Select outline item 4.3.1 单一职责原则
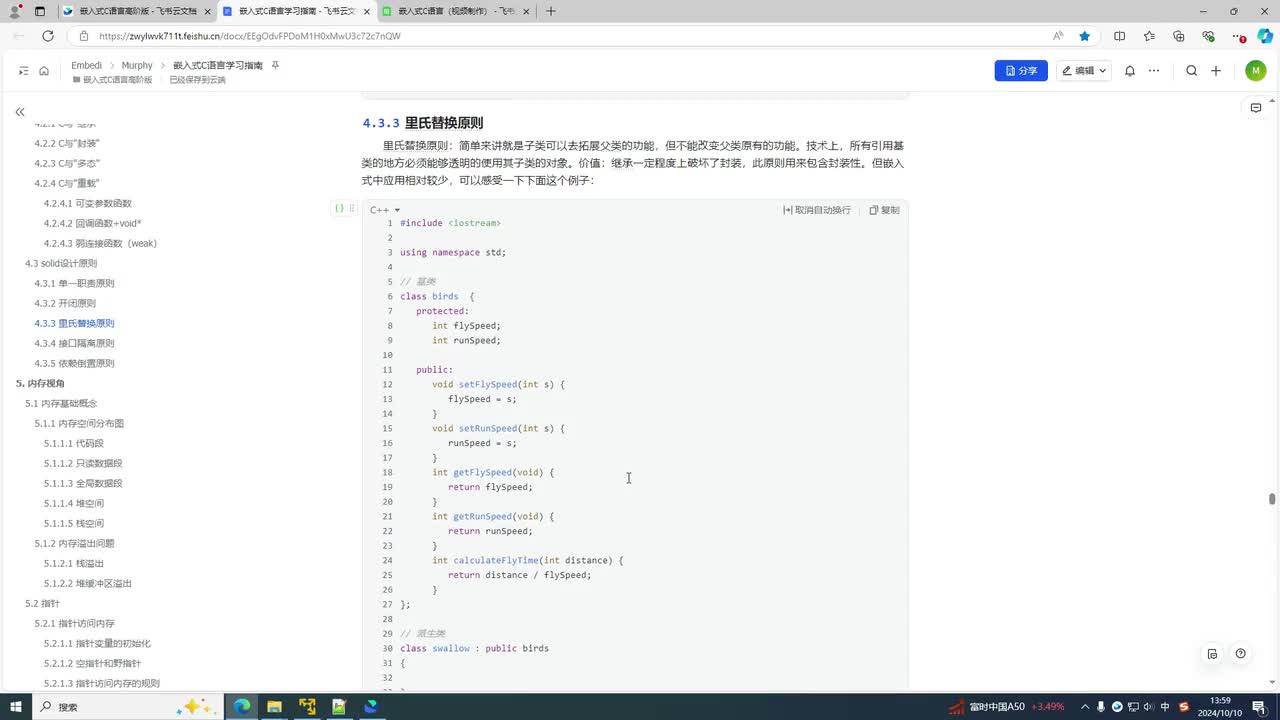The height and width of the screenshot is (720, 1280). point(74,283)
